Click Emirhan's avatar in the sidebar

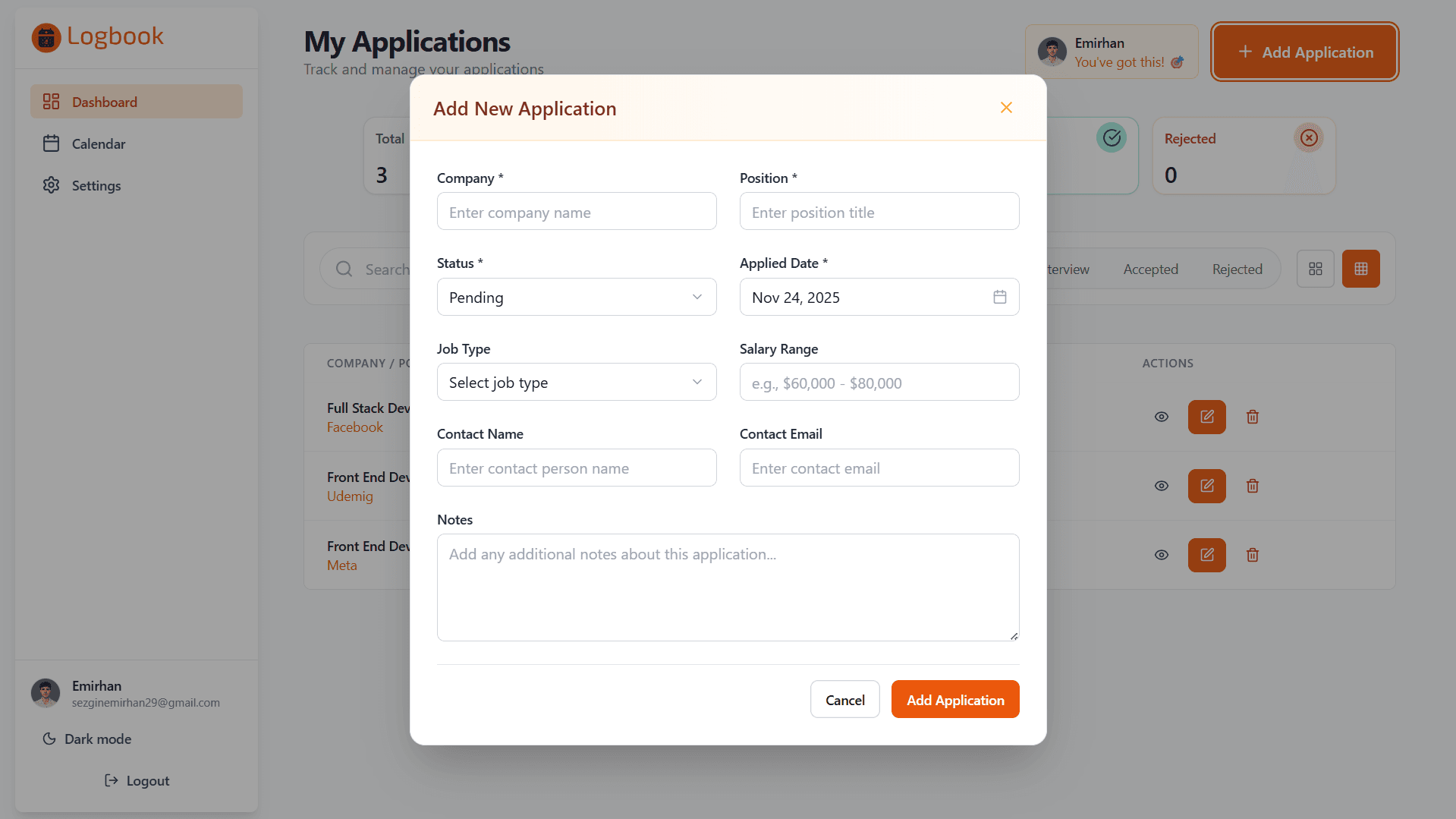[46, 693]
